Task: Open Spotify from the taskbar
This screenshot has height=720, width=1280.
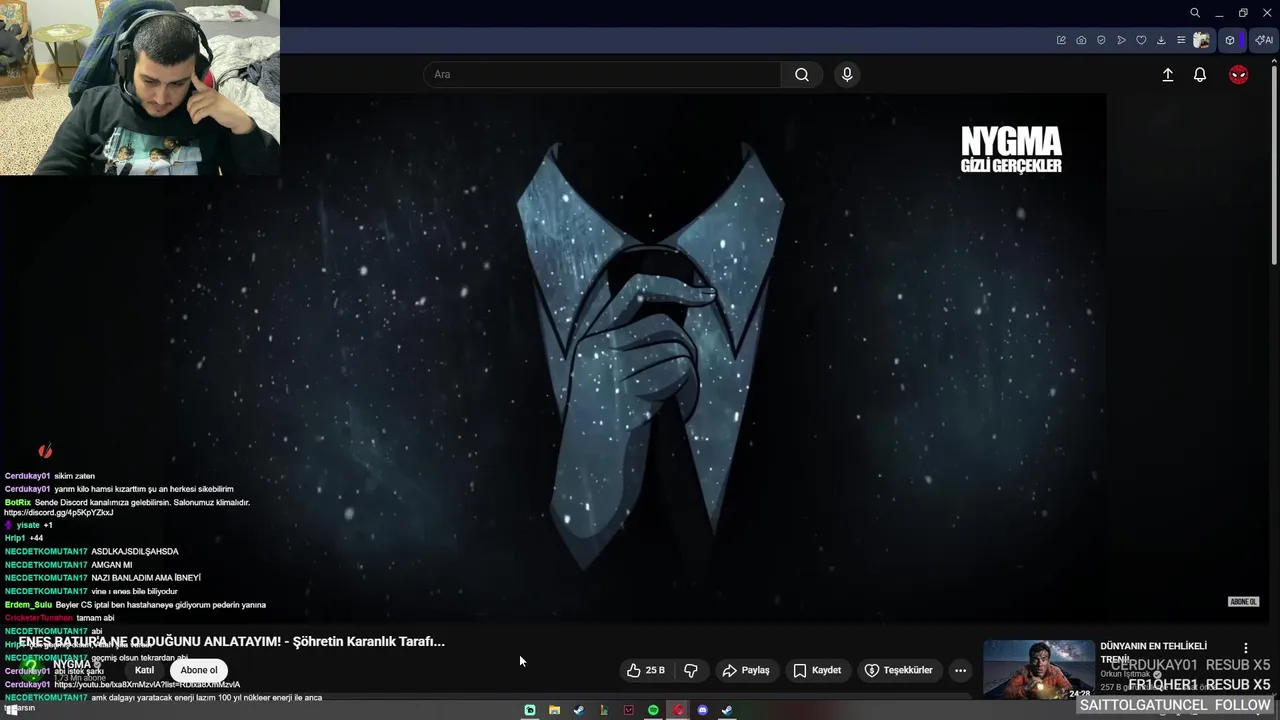Action: (x=653, y=710)
